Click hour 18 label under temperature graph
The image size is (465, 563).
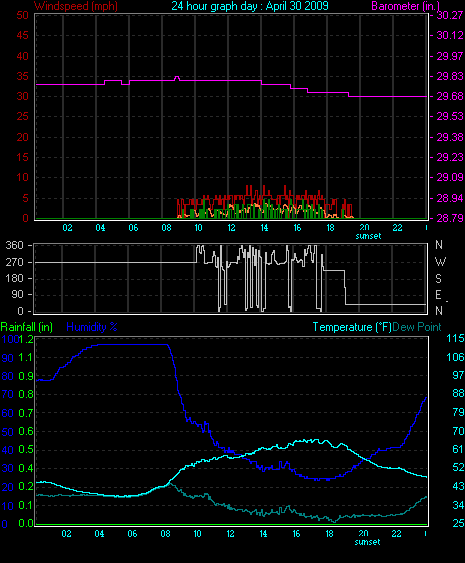[329, 534]
